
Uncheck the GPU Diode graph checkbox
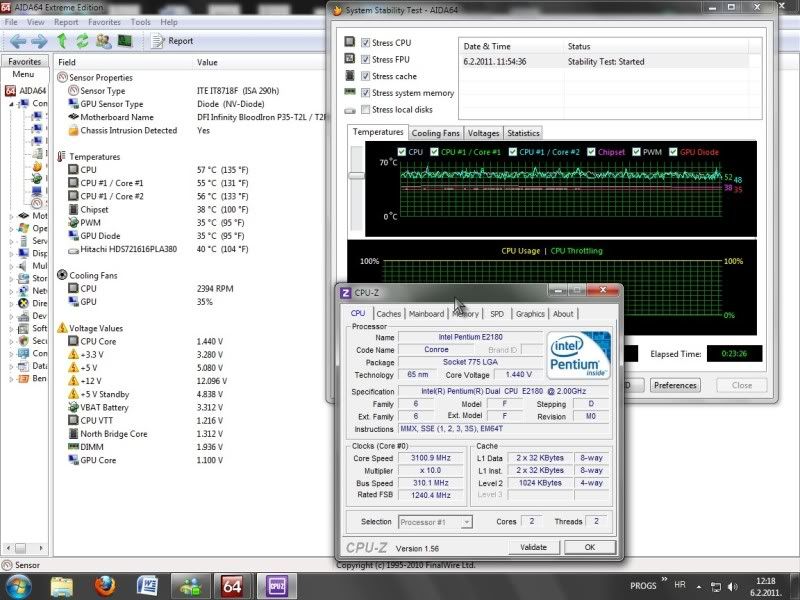tap(673, 152)
